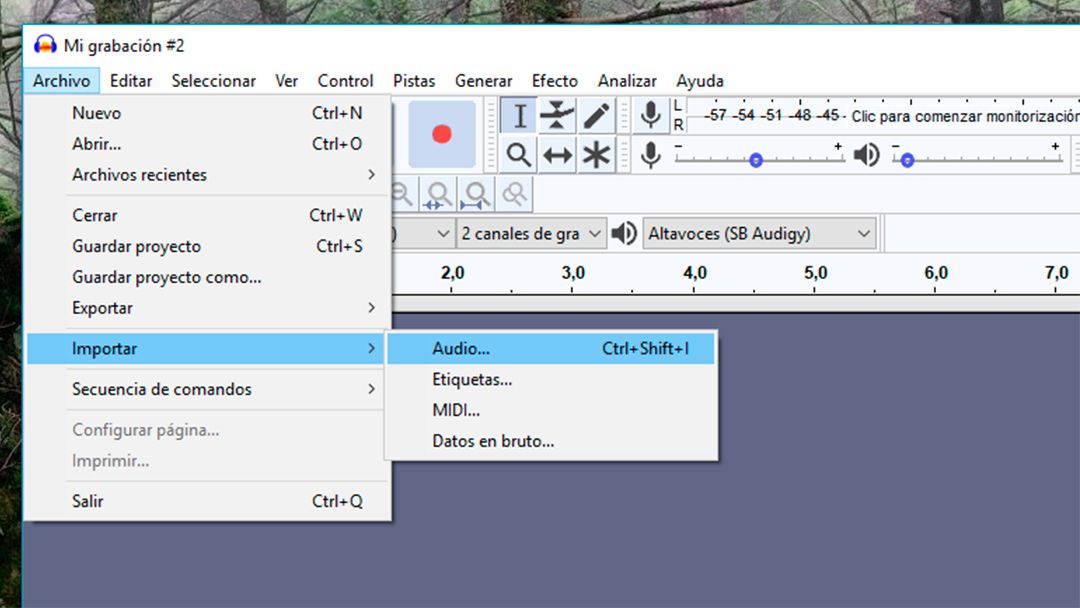Viewport: 1080px width, 608px height.
Task: Select the Time Shift arrows tool
Action: click(557, 155)
